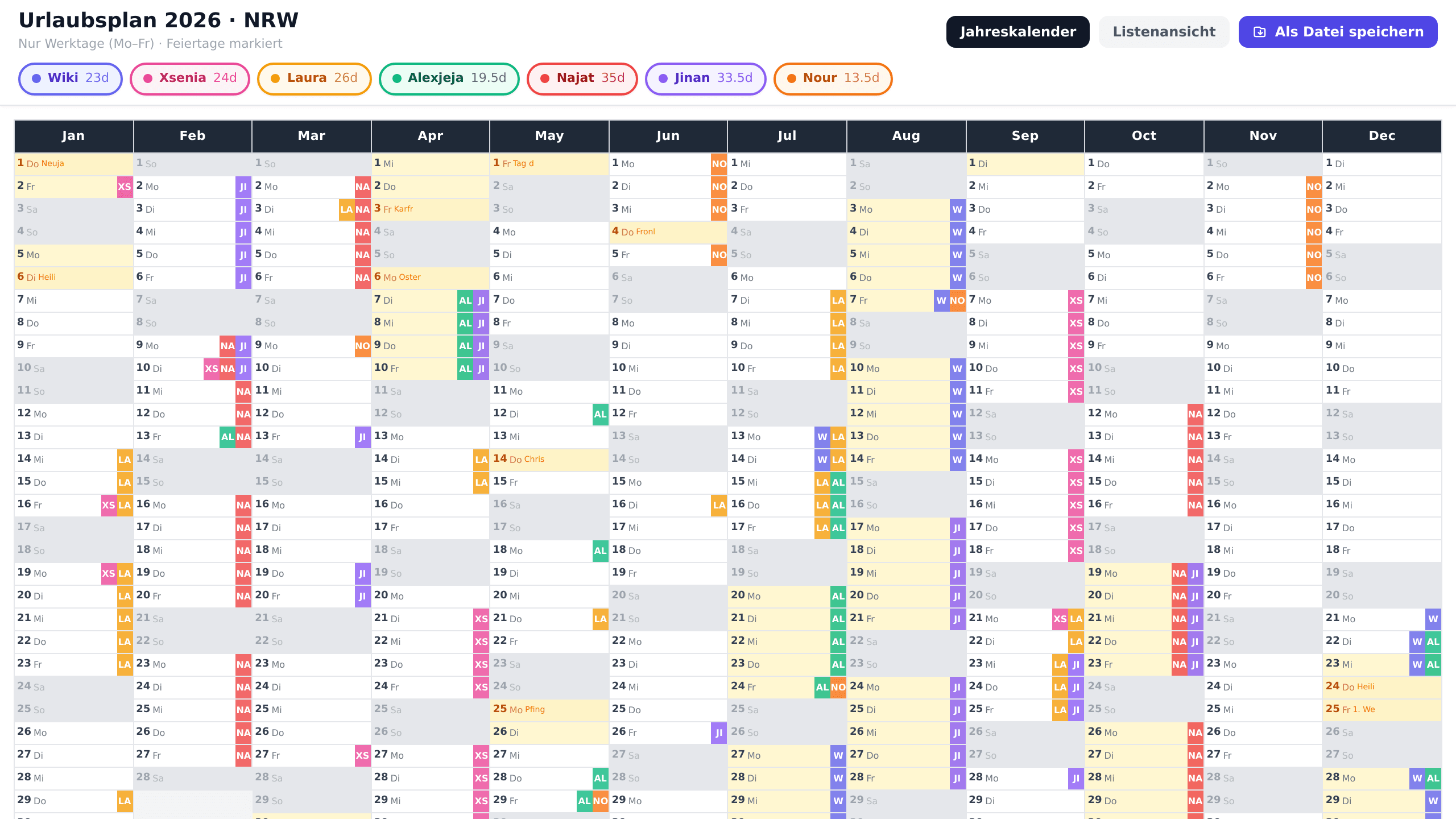Select the NO badge on 2 Mo November

[1314, 187]
